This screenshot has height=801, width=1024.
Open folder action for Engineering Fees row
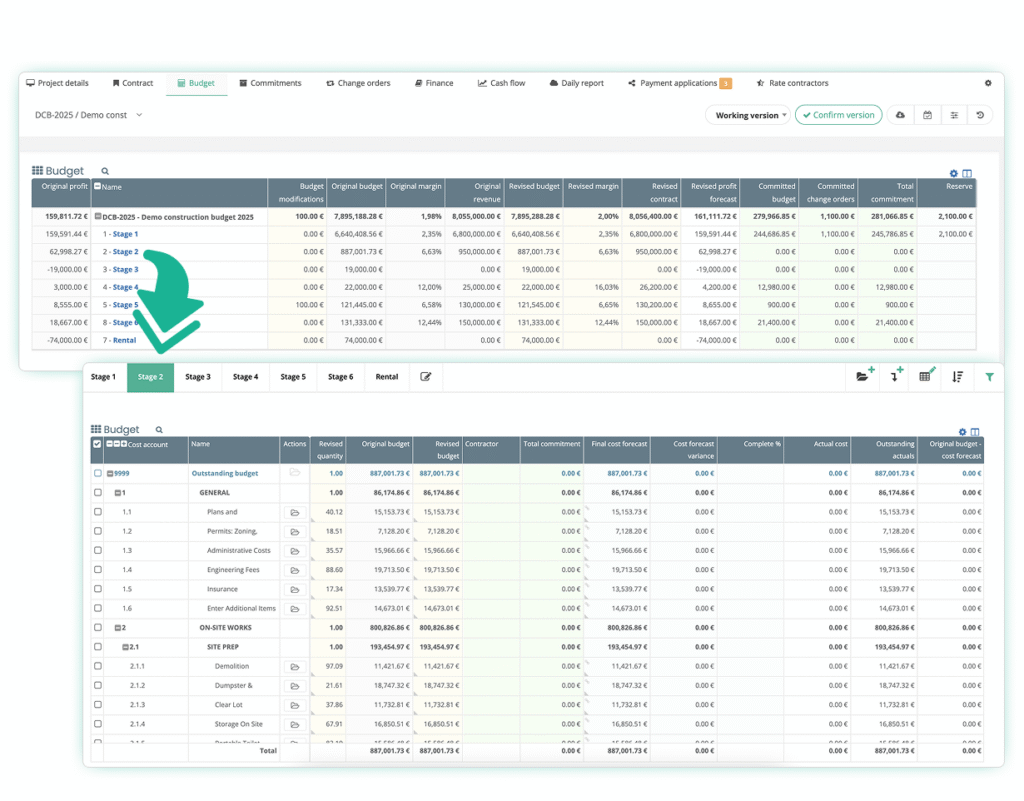click(x=295, y=570)
